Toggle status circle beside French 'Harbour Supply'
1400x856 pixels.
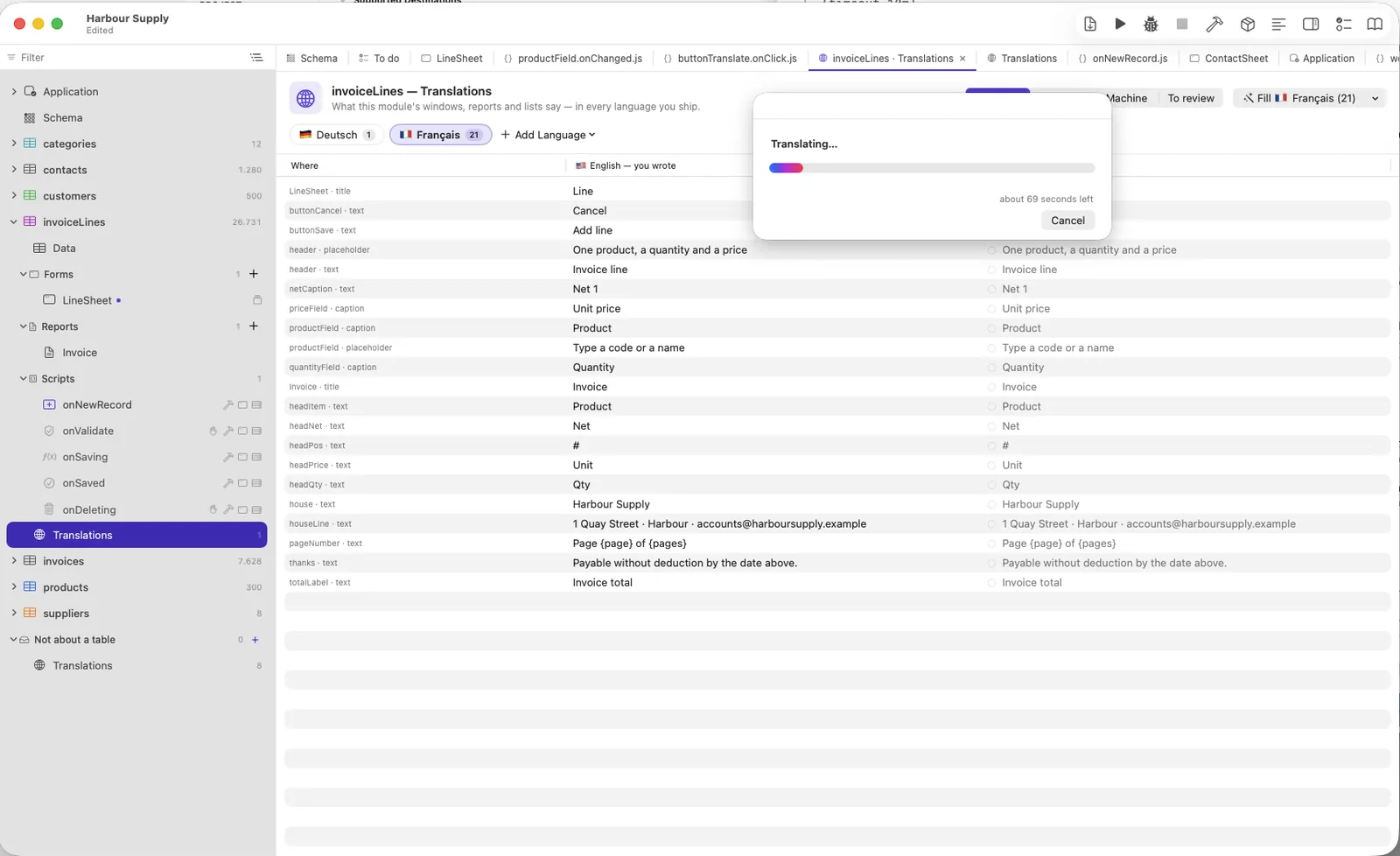tap(992, 505)
